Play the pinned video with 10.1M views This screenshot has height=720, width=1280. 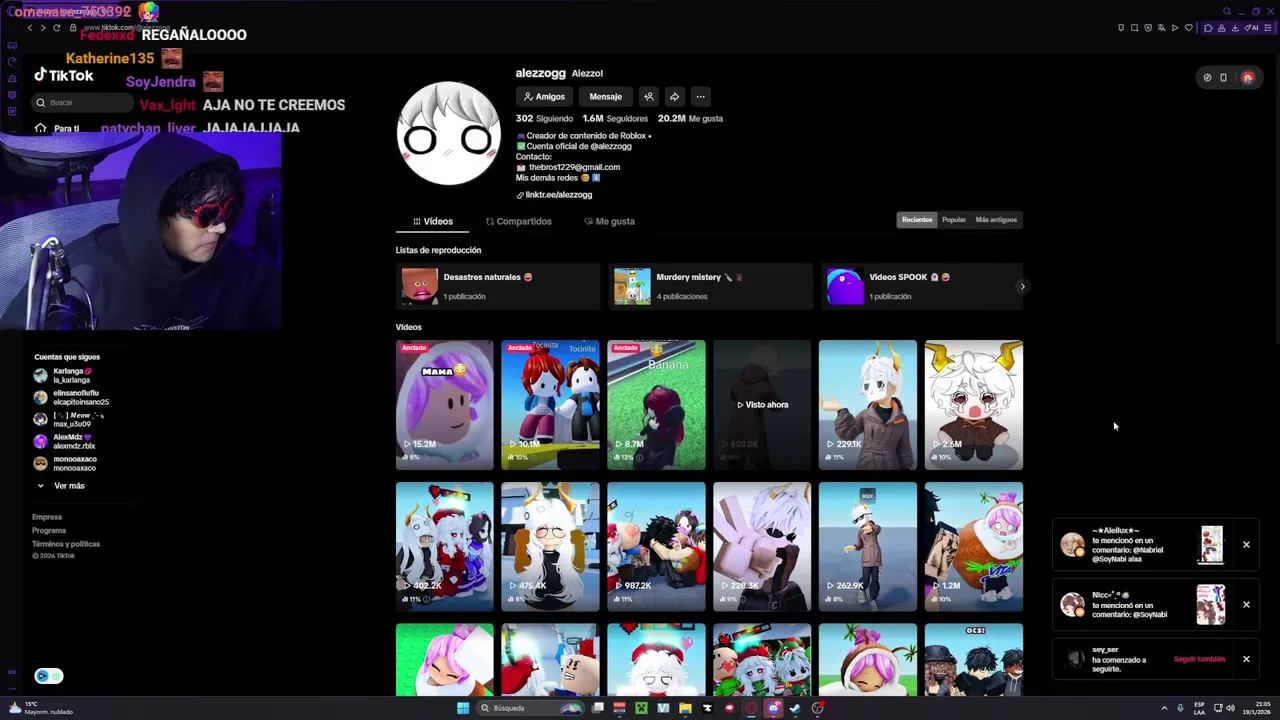(550, 405)
